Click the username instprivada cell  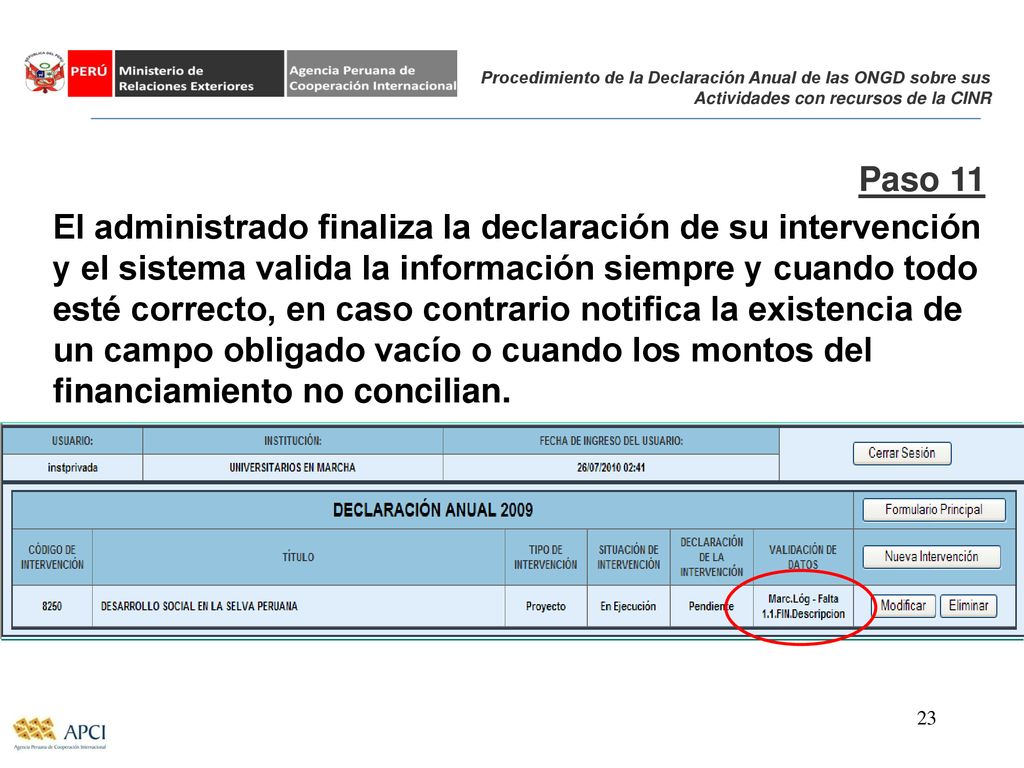[72, 468]
